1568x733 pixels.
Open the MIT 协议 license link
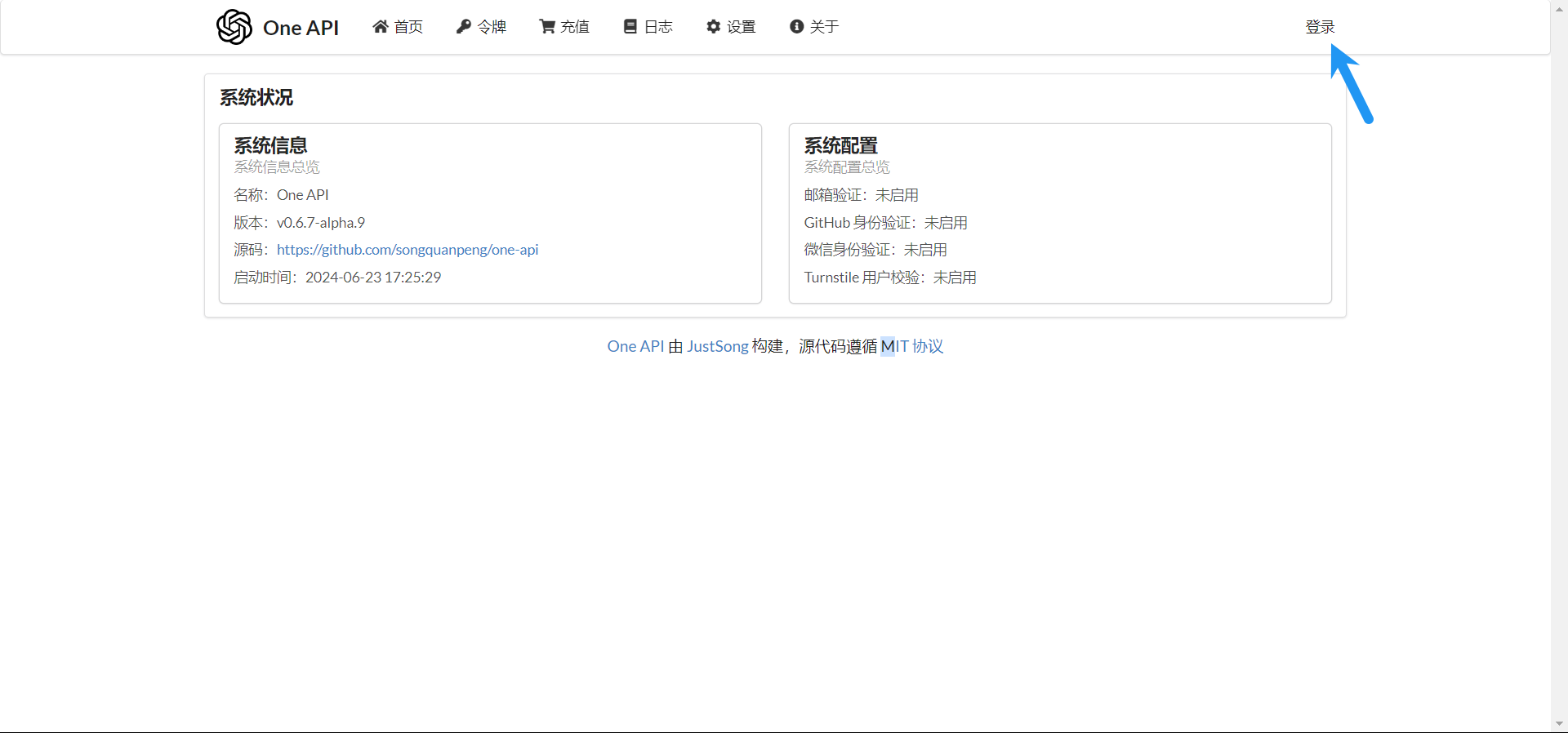coord(912,346)
